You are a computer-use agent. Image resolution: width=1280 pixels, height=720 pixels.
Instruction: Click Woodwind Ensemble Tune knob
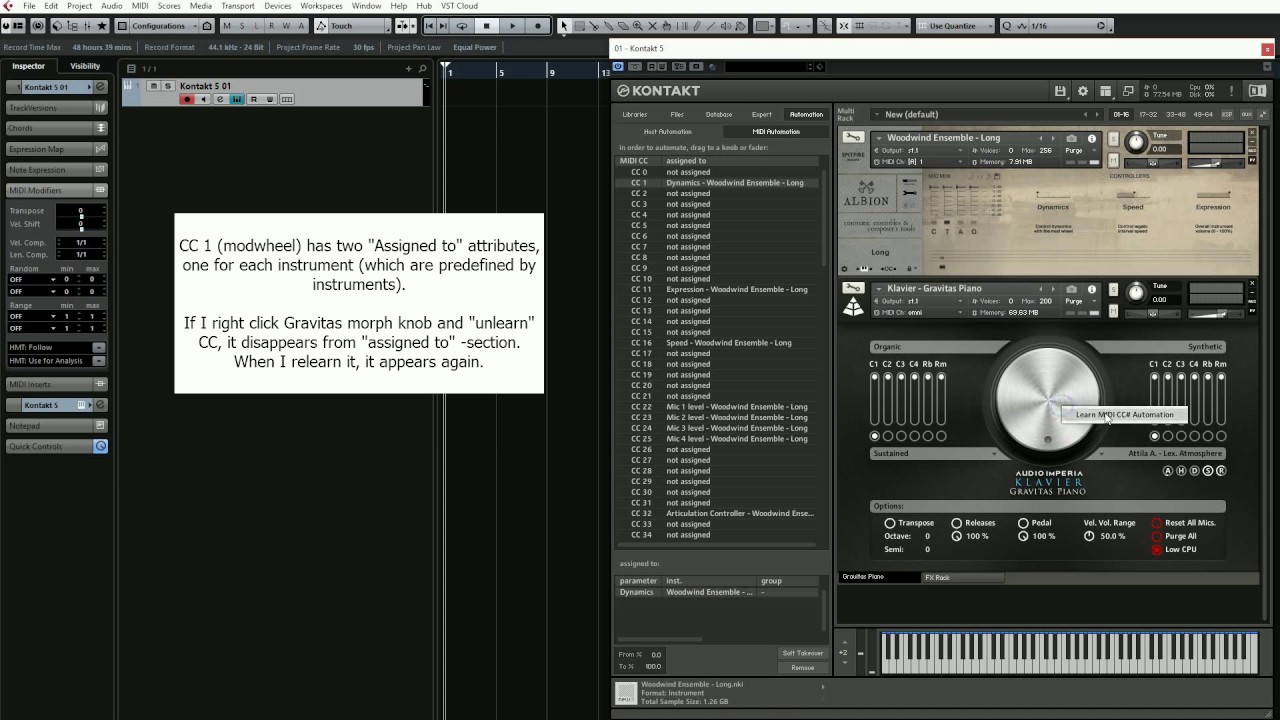pos(1136,141)
